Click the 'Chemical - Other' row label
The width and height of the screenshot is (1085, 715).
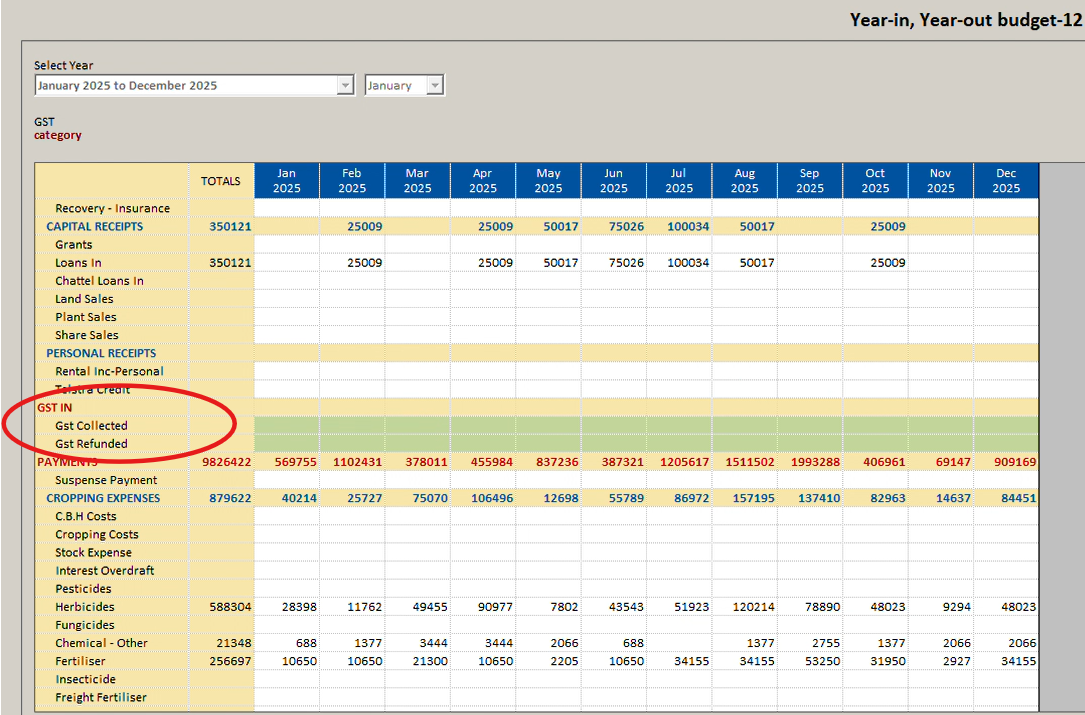pos(101,643)
